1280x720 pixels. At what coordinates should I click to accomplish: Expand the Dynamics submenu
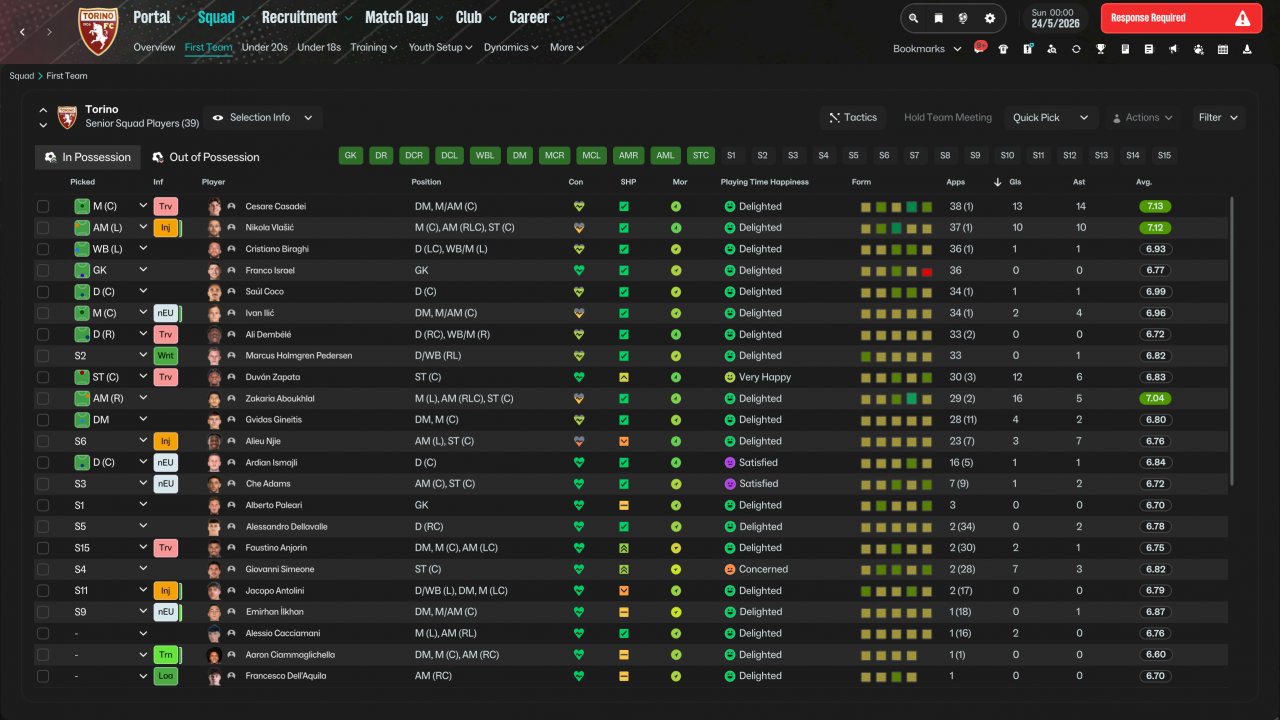(x=511, y=47)
